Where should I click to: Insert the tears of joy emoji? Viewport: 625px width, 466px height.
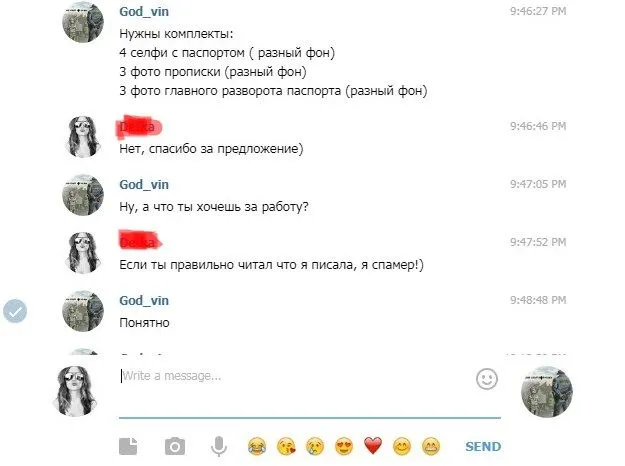pyautogui.click(x=257, y=446)
